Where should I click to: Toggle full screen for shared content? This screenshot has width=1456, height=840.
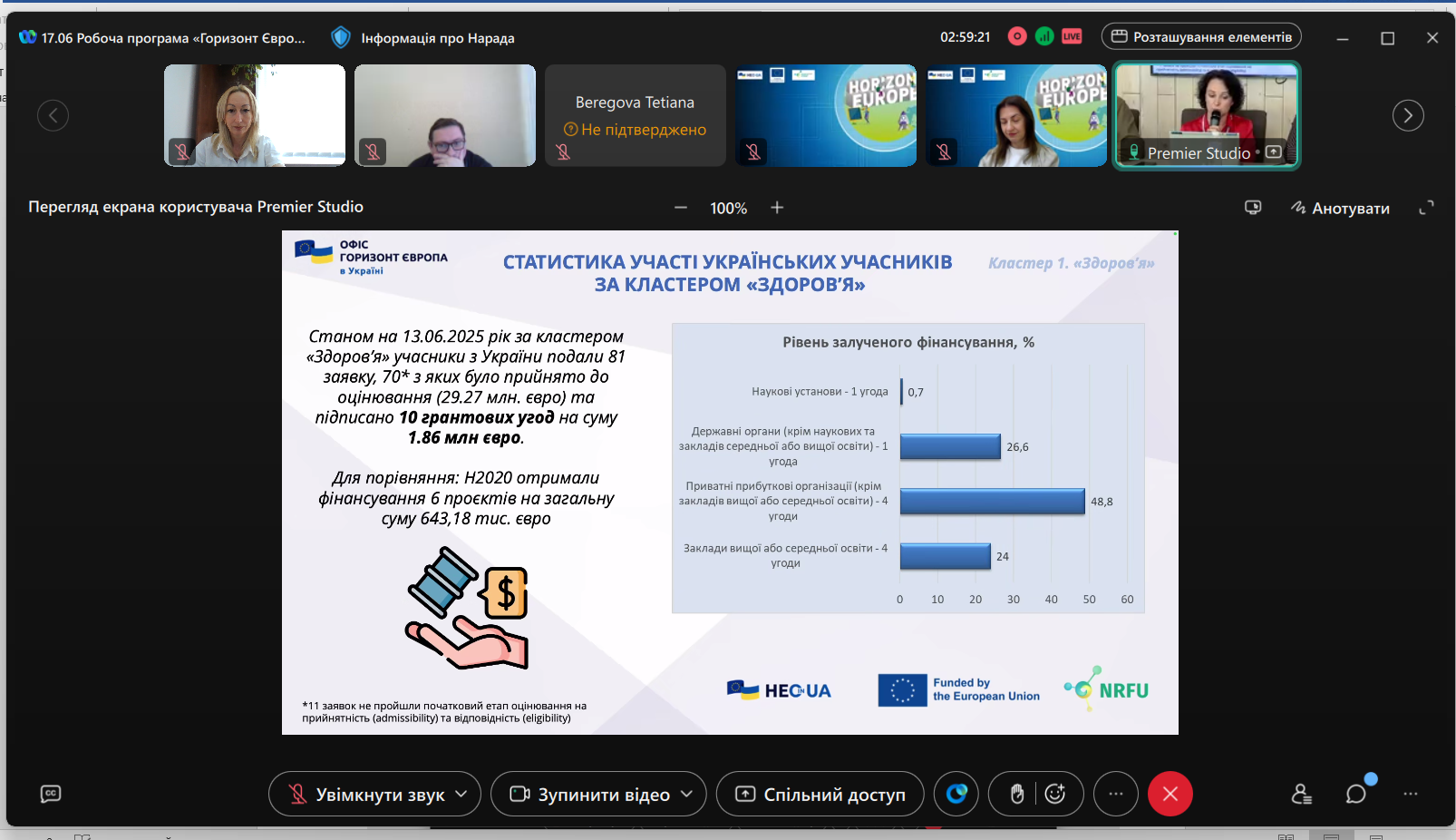coord(1426,208)
